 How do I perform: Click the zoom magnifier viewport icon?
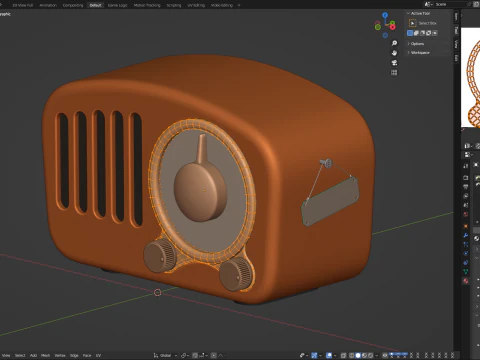coord(394,43)
